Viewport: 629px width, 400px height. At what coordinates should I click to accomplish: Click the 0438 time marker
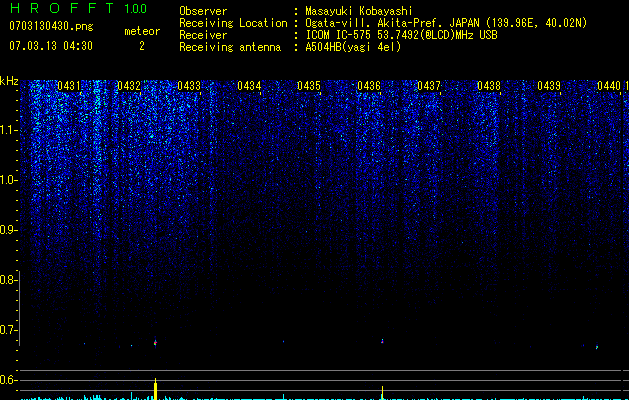click(489, 86)
